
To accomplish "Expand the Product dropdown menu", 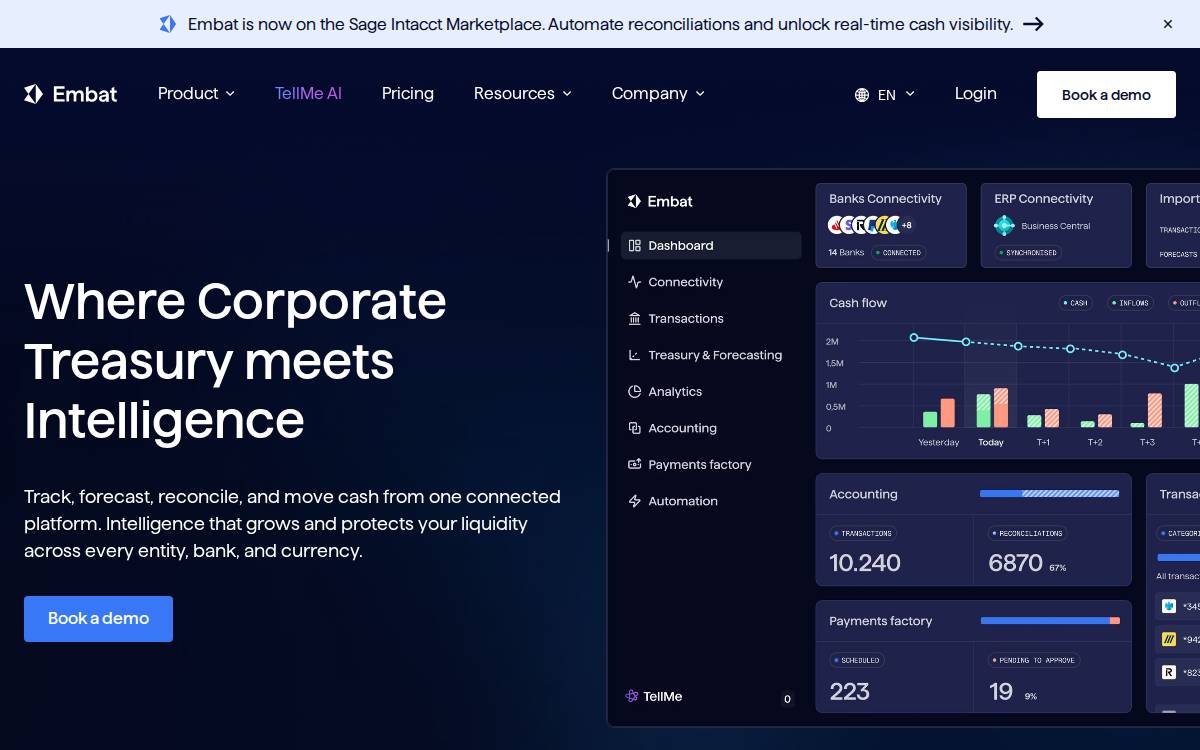I will coord(196,93).
